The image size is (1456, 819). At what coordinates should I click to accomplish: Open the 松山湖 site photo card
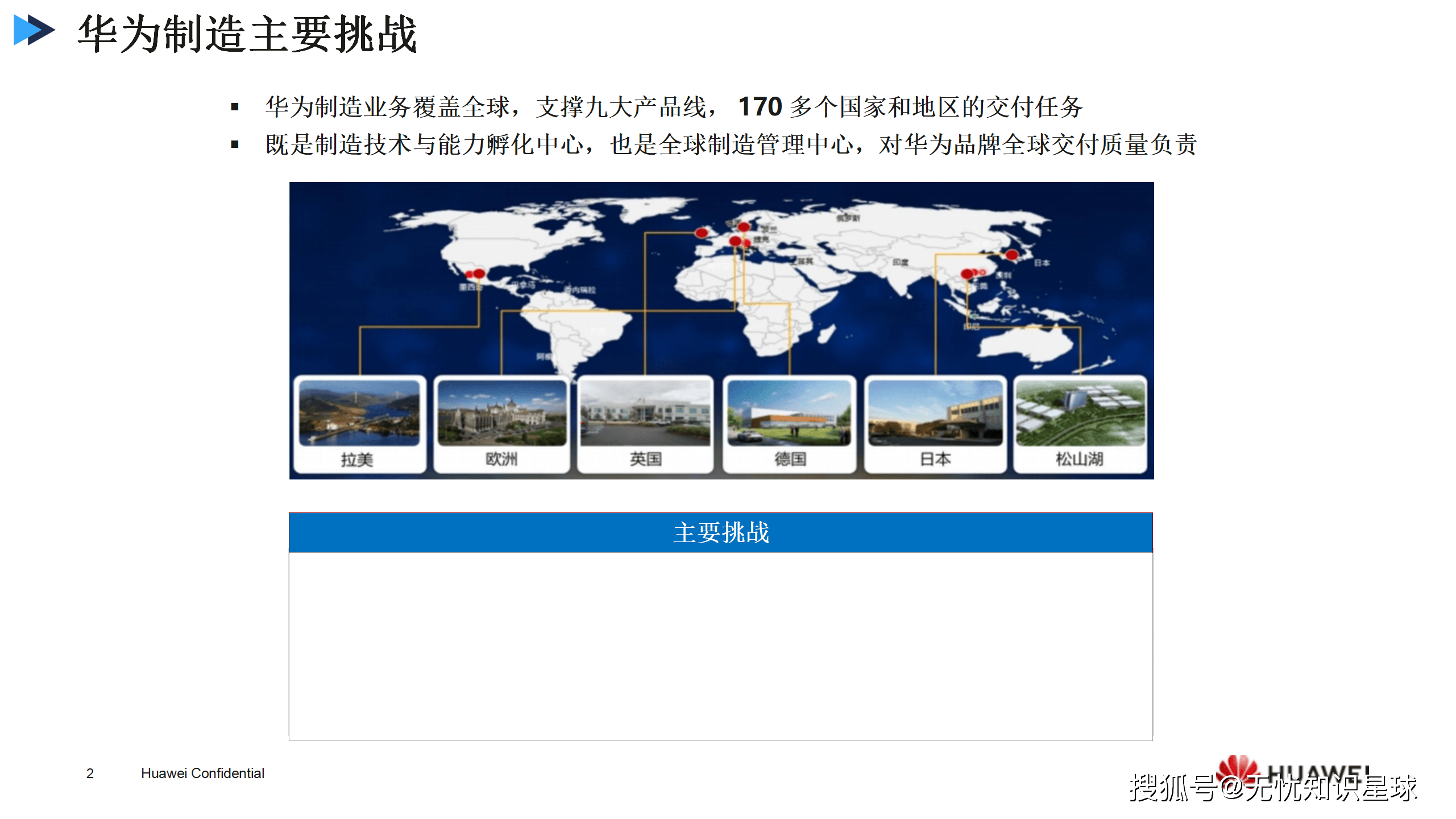tap(1080, 424)
